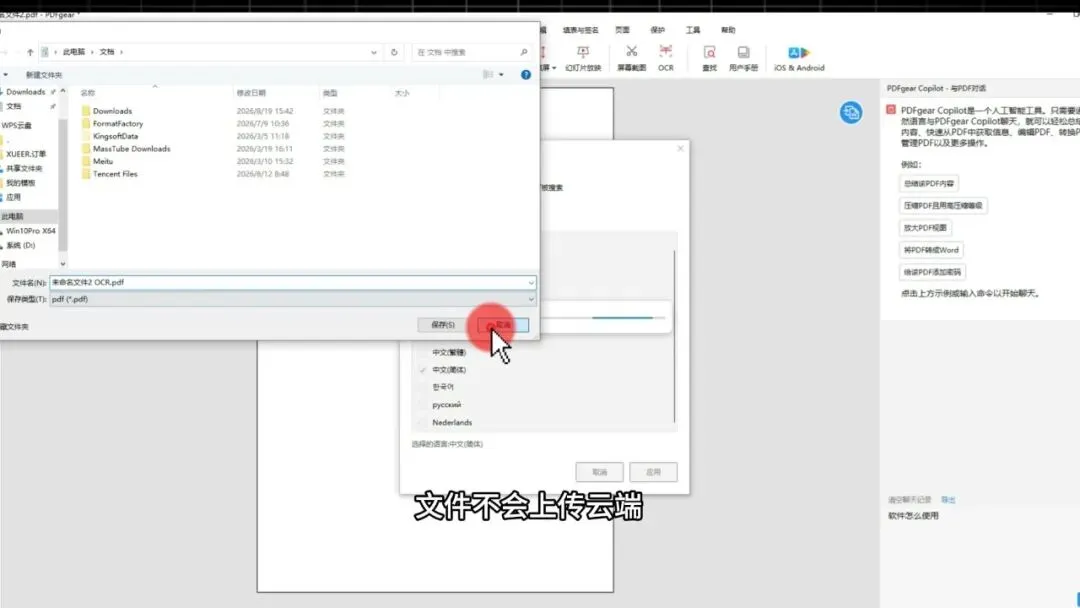Expand the 此电脑 breadcrumb chevron

[92, 52]
